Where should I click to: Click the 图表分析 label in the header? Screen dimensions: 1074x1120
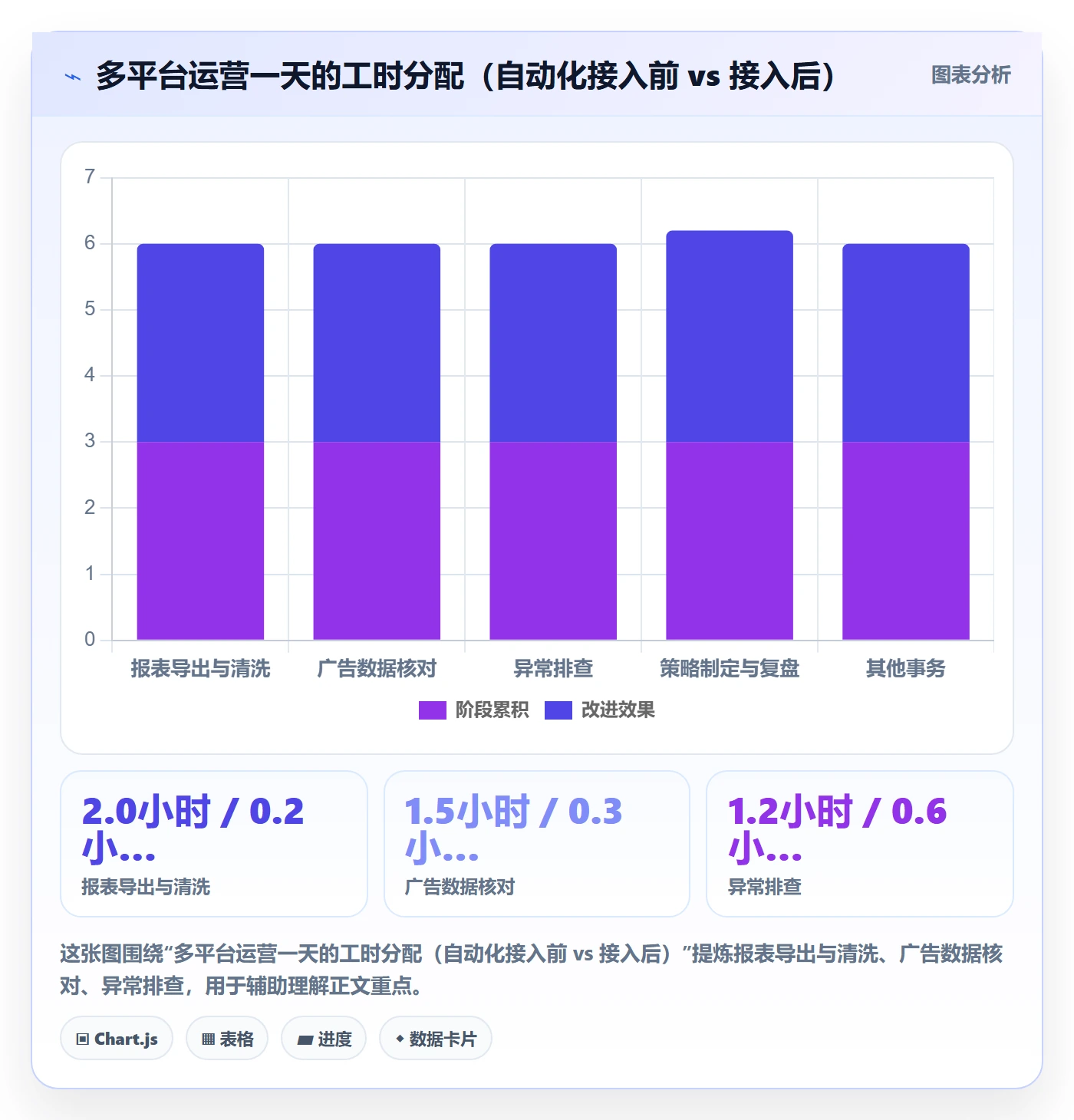click(970, 75)
